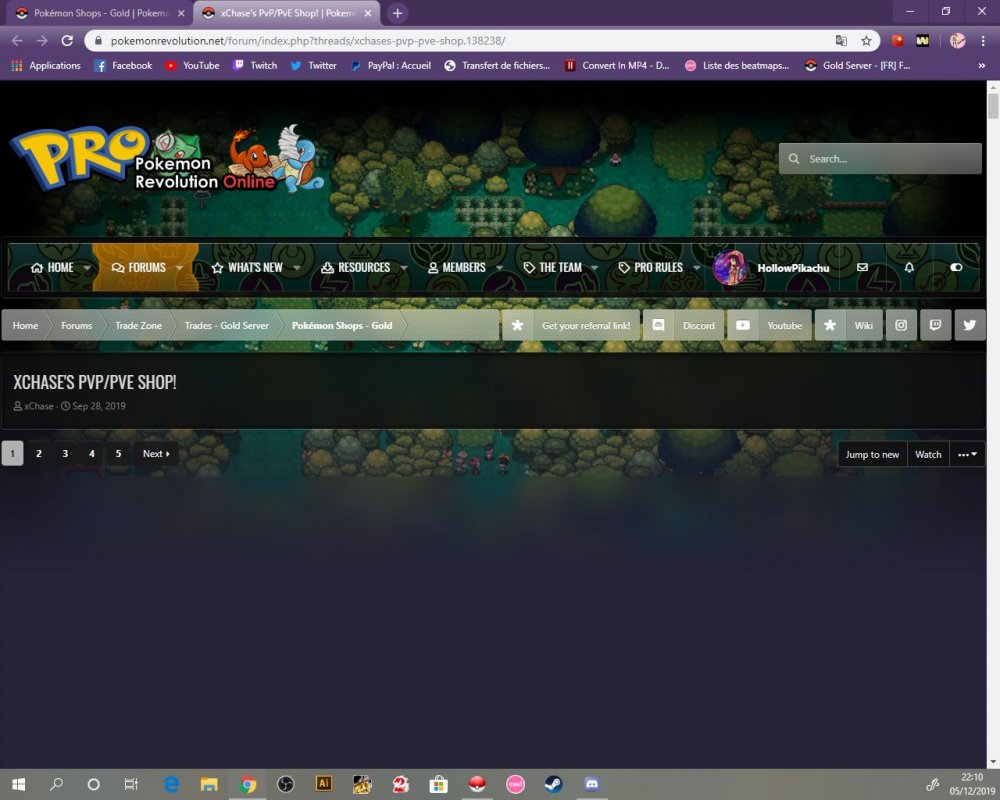Open Windows taskbar search
Image resolution: width=1000 pixels, height=800 pixels.
(x=56, y=784)
